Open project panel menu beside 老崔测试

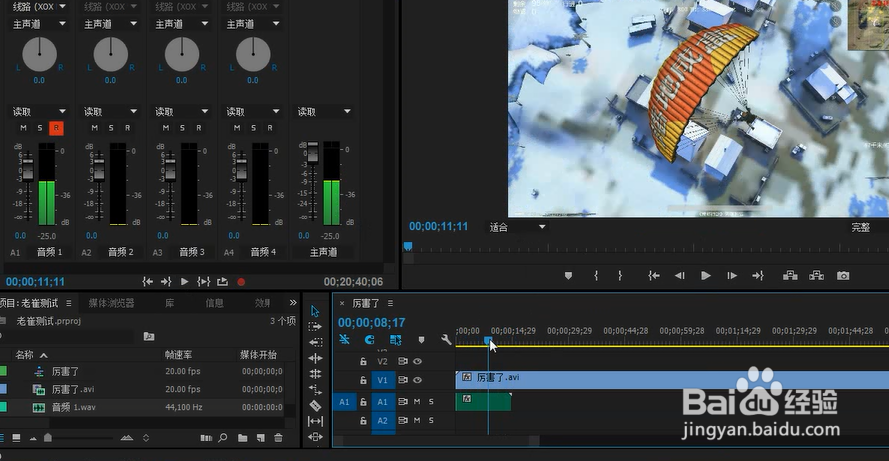point(69,303)
